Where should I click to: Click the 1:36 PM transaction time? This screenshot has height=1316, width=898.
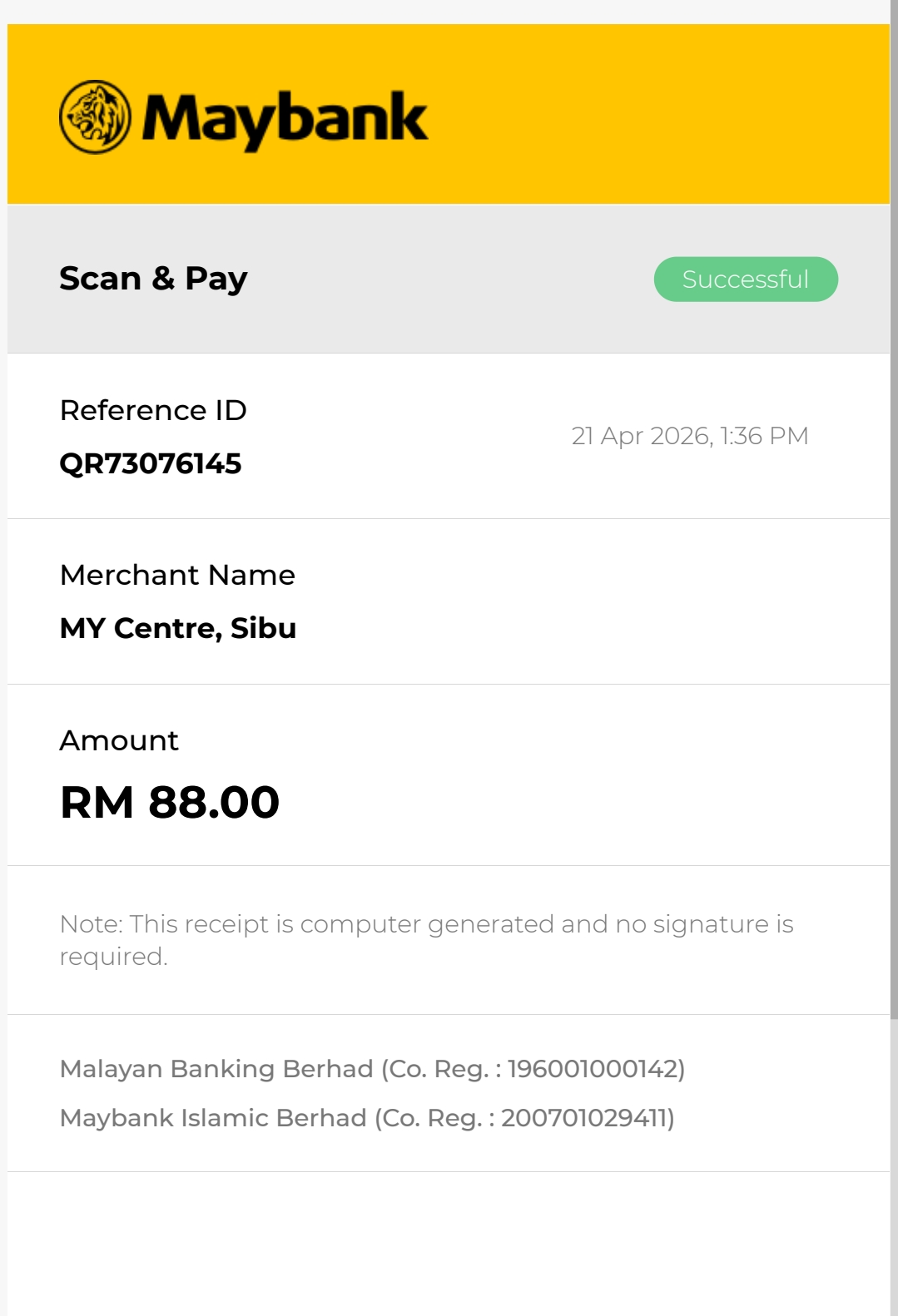click(764, 436)
